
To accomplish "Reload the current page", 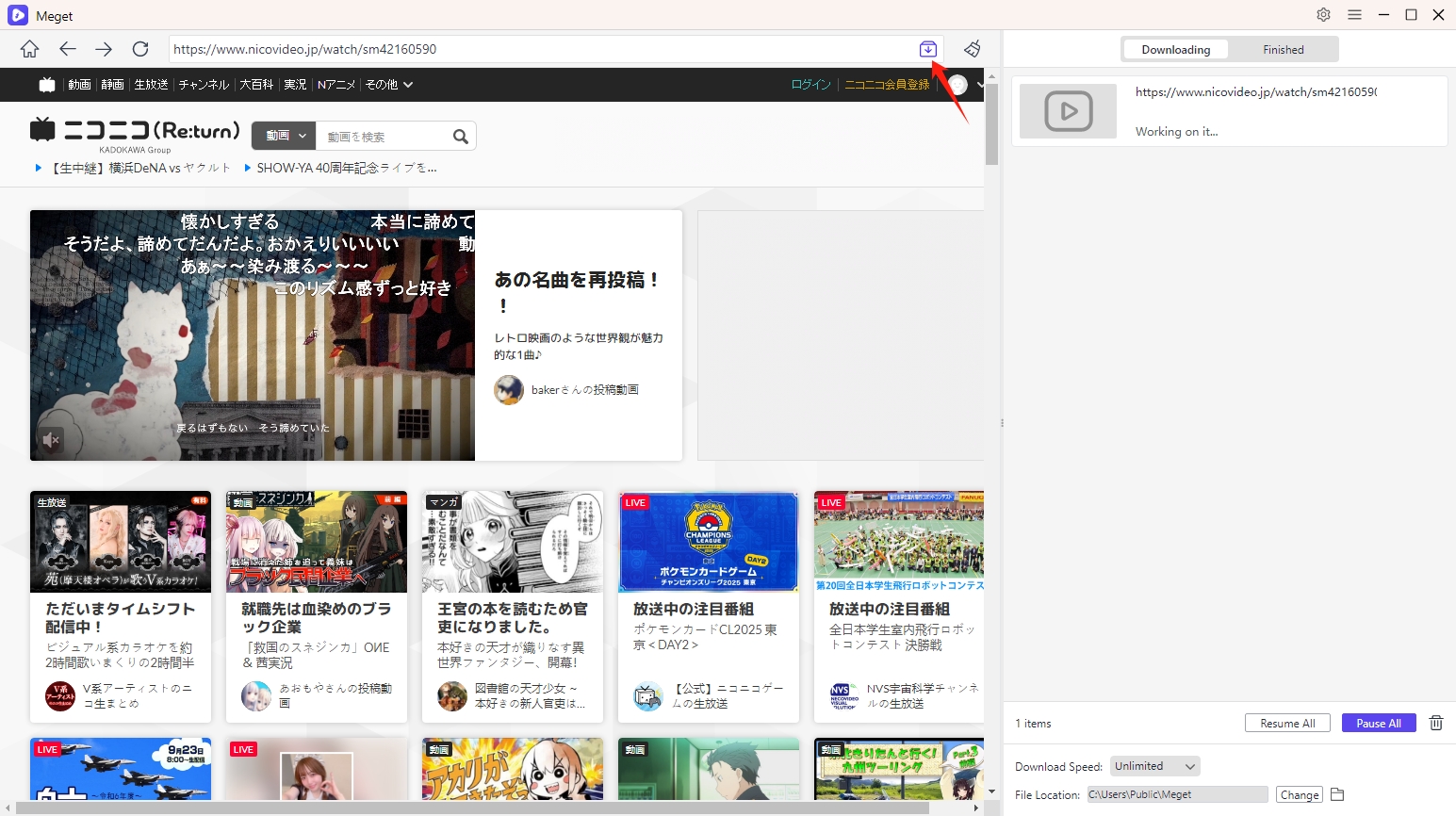I will point(140,49).
